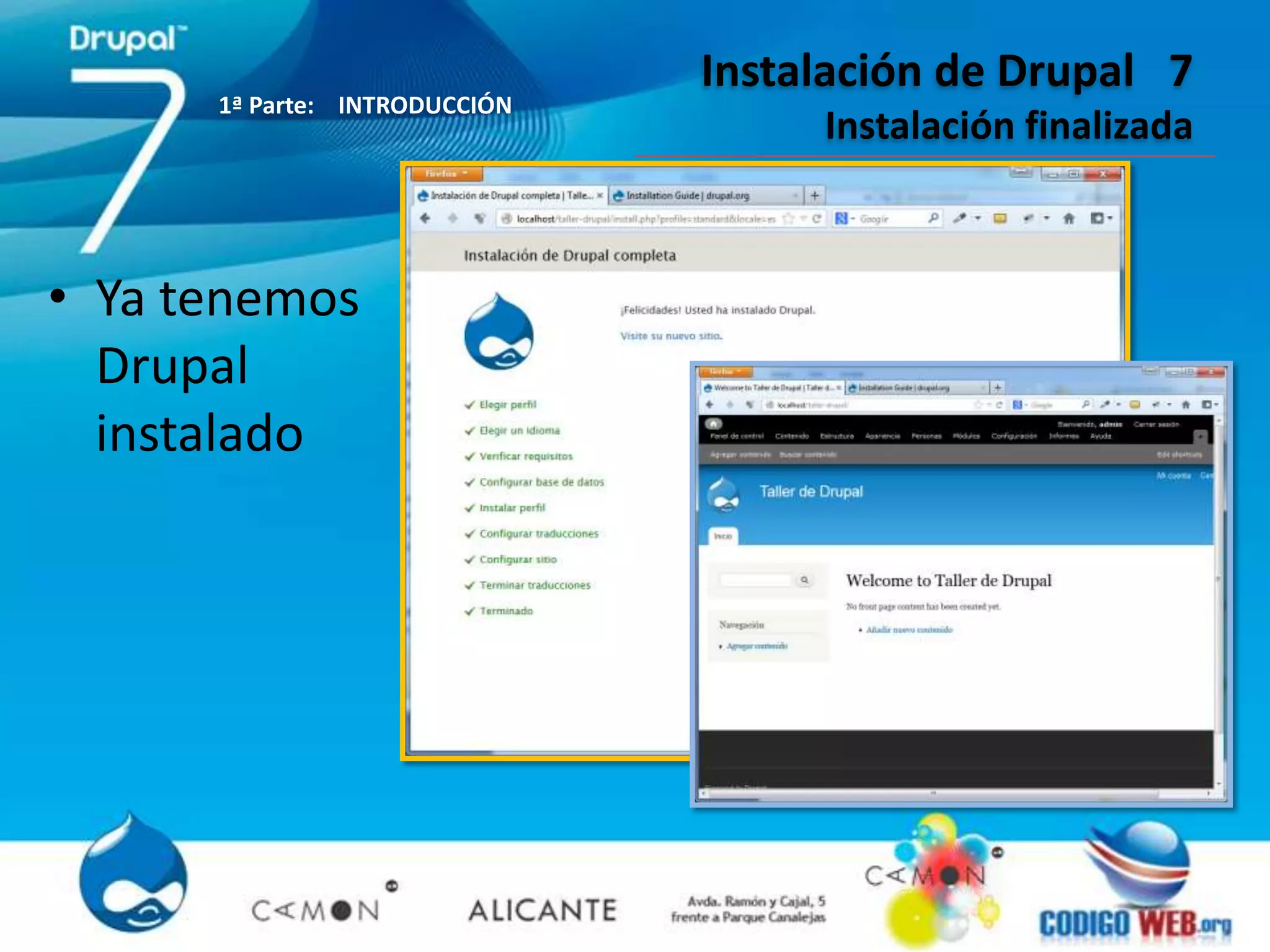Open 'Ayuda' in admin menu
The height and width of the screenshot is (952, 1270).
click(x=1101, y=436)
